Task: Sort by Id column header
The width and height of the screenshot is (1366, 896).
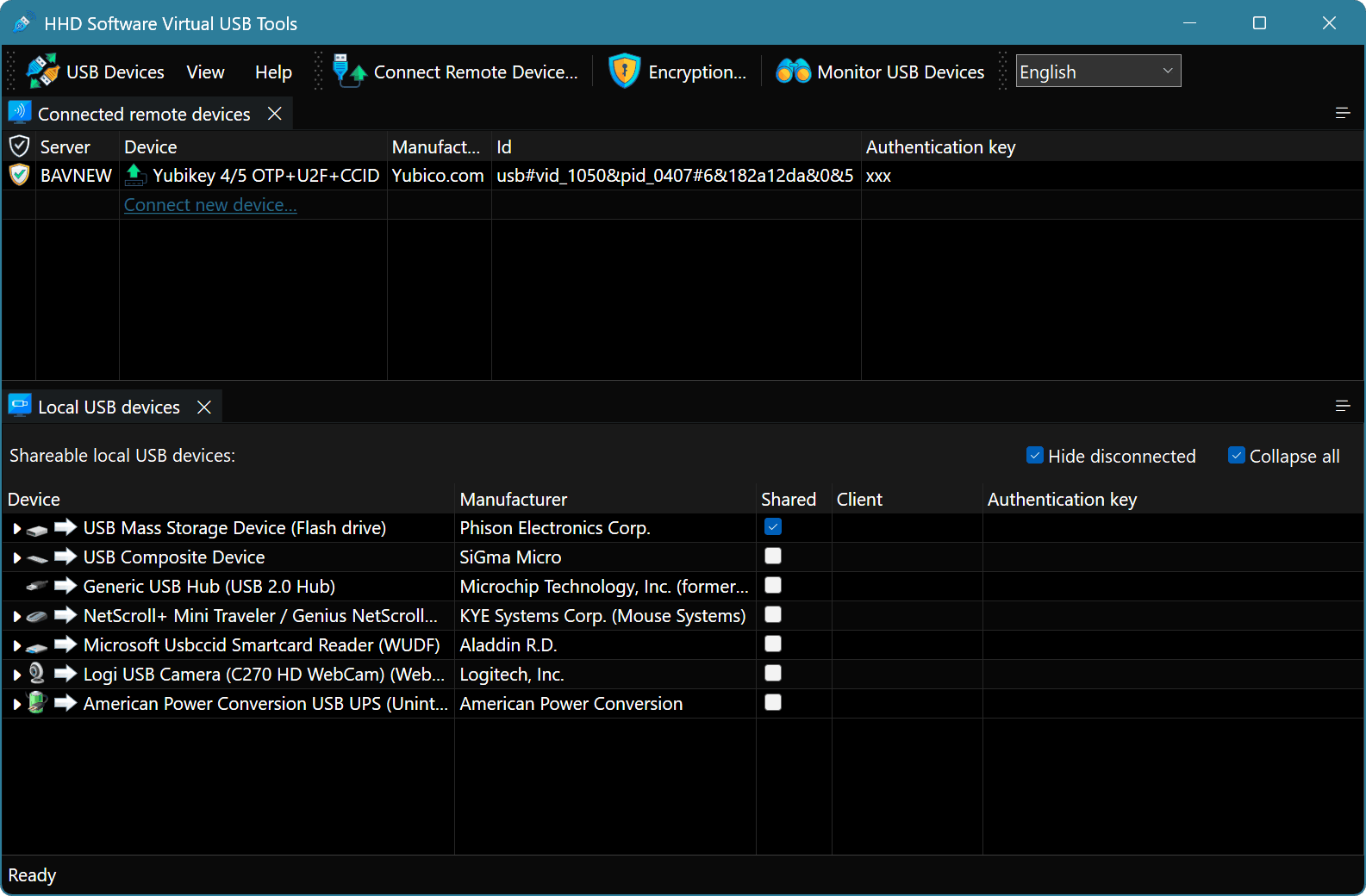Action: 676,146
